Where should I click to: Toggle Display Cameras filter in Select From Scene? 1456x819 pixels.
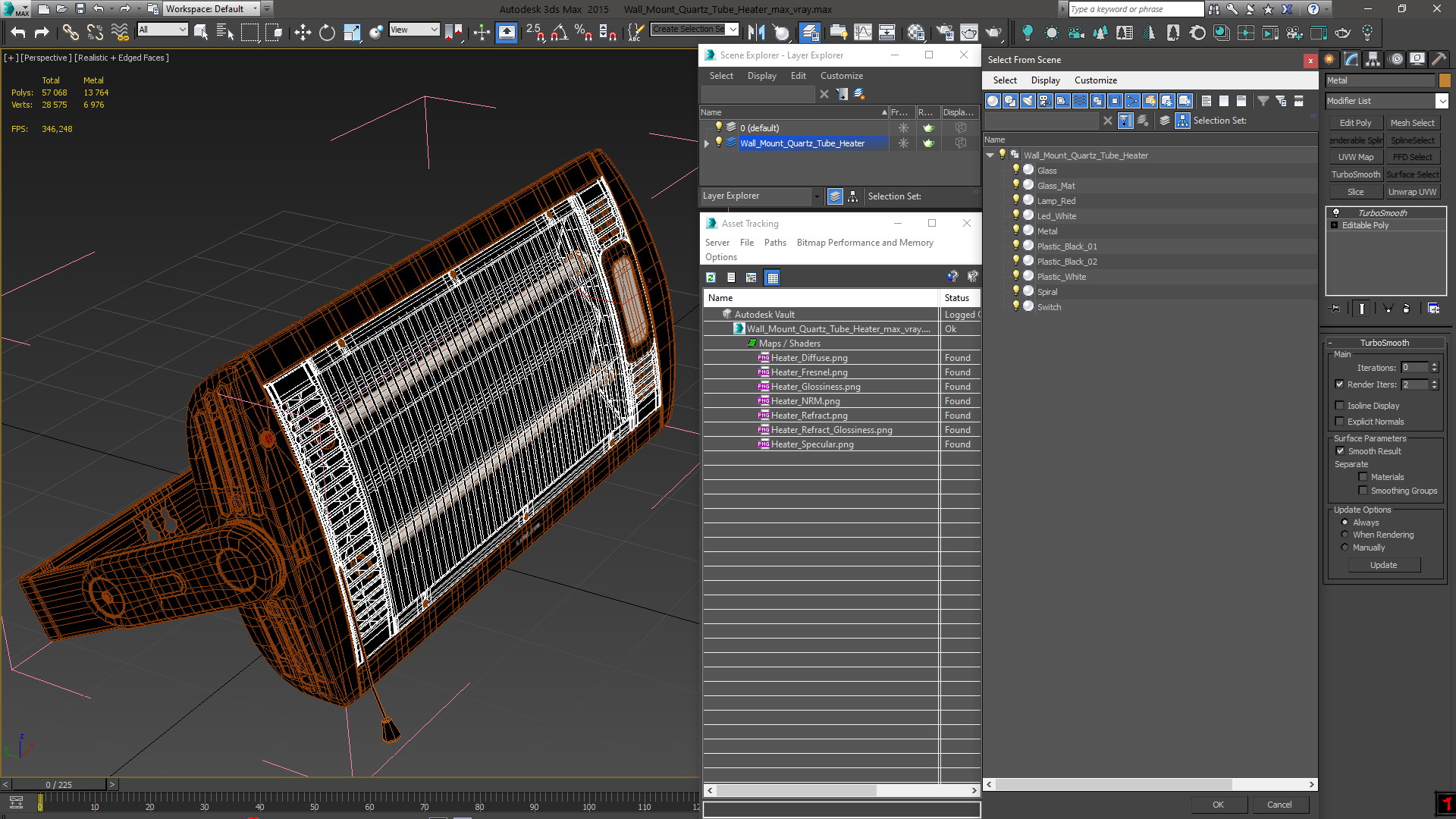tap(1045, 101)
